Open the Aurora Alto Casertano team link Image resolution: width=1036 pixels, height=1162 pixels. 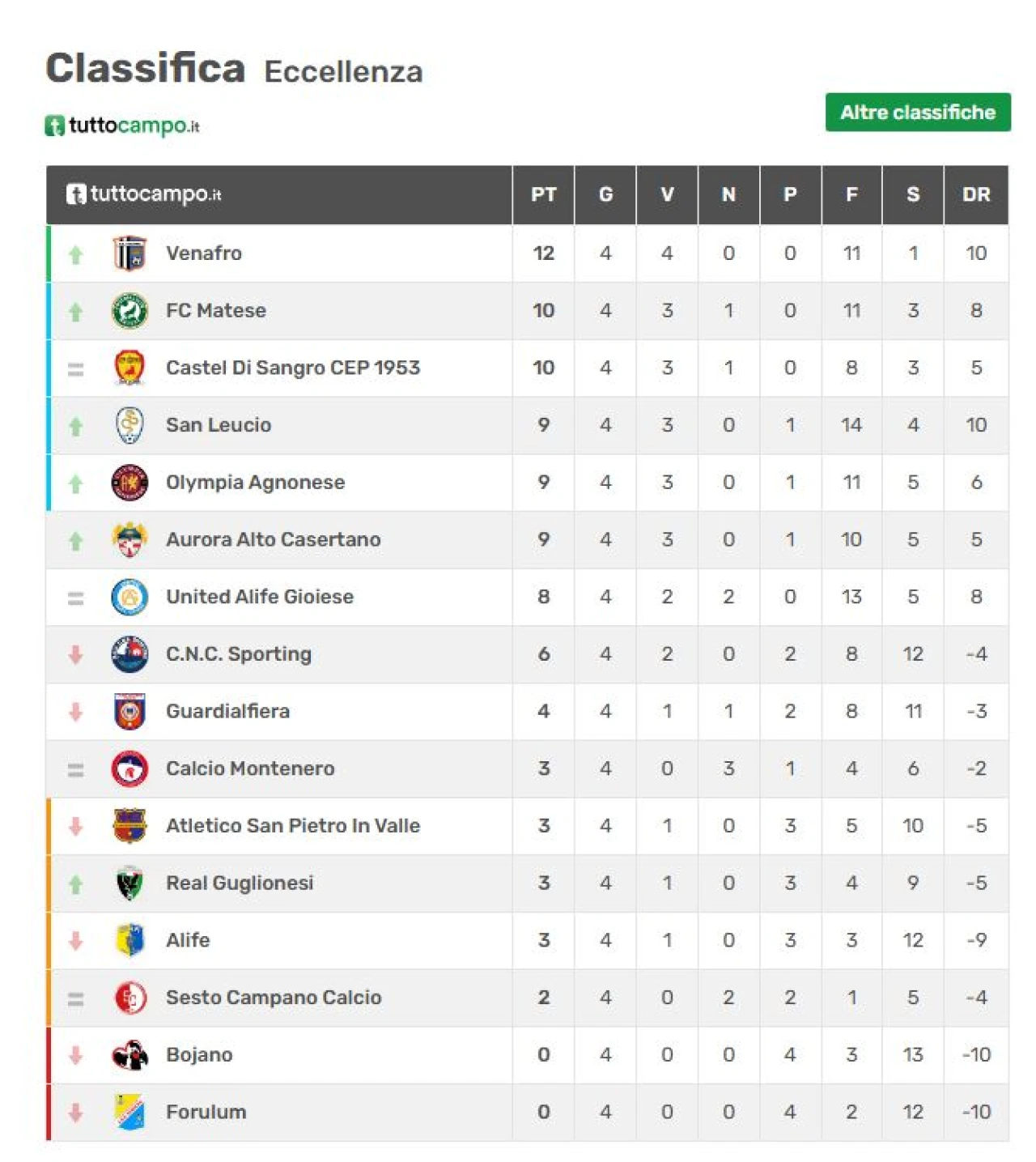coord(273,540)
